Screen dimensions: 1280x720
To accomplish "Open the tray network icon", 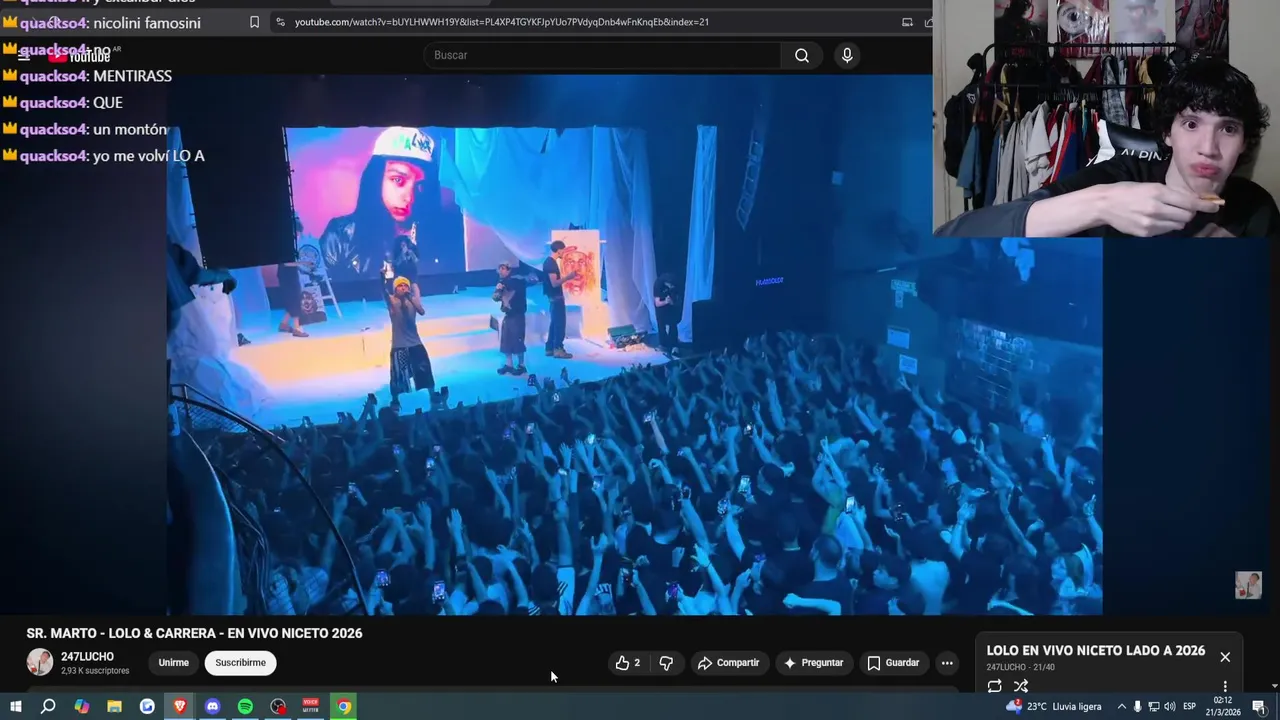I will pos(1153,707).
